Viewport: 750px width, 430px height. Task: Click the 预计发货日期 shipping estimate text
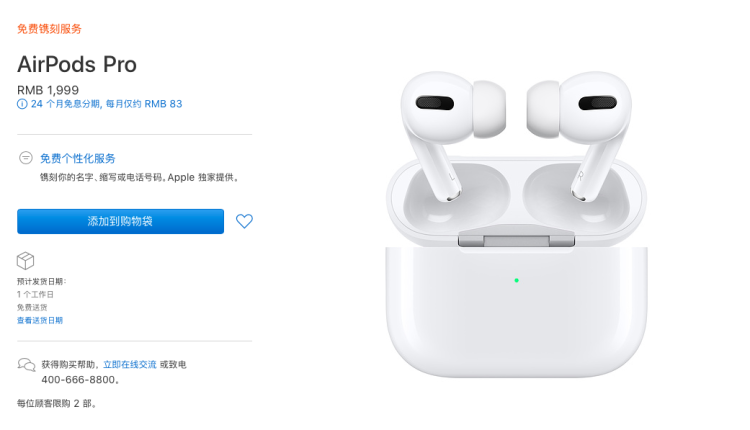coord(42,281)
